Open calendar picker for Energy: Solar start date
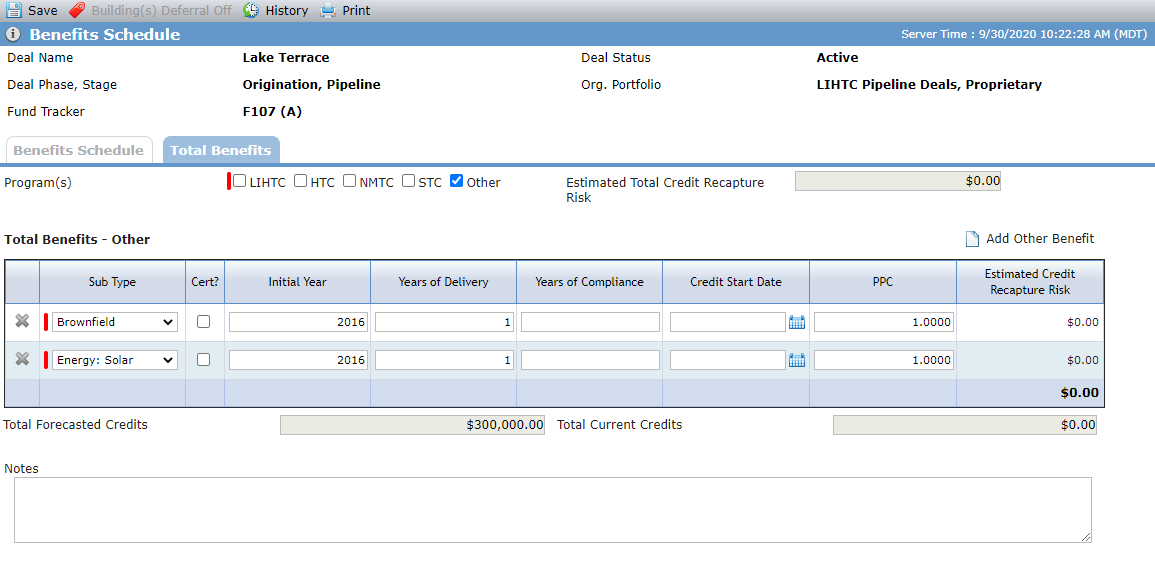The image size is (1155, 564). pos(797,360)
